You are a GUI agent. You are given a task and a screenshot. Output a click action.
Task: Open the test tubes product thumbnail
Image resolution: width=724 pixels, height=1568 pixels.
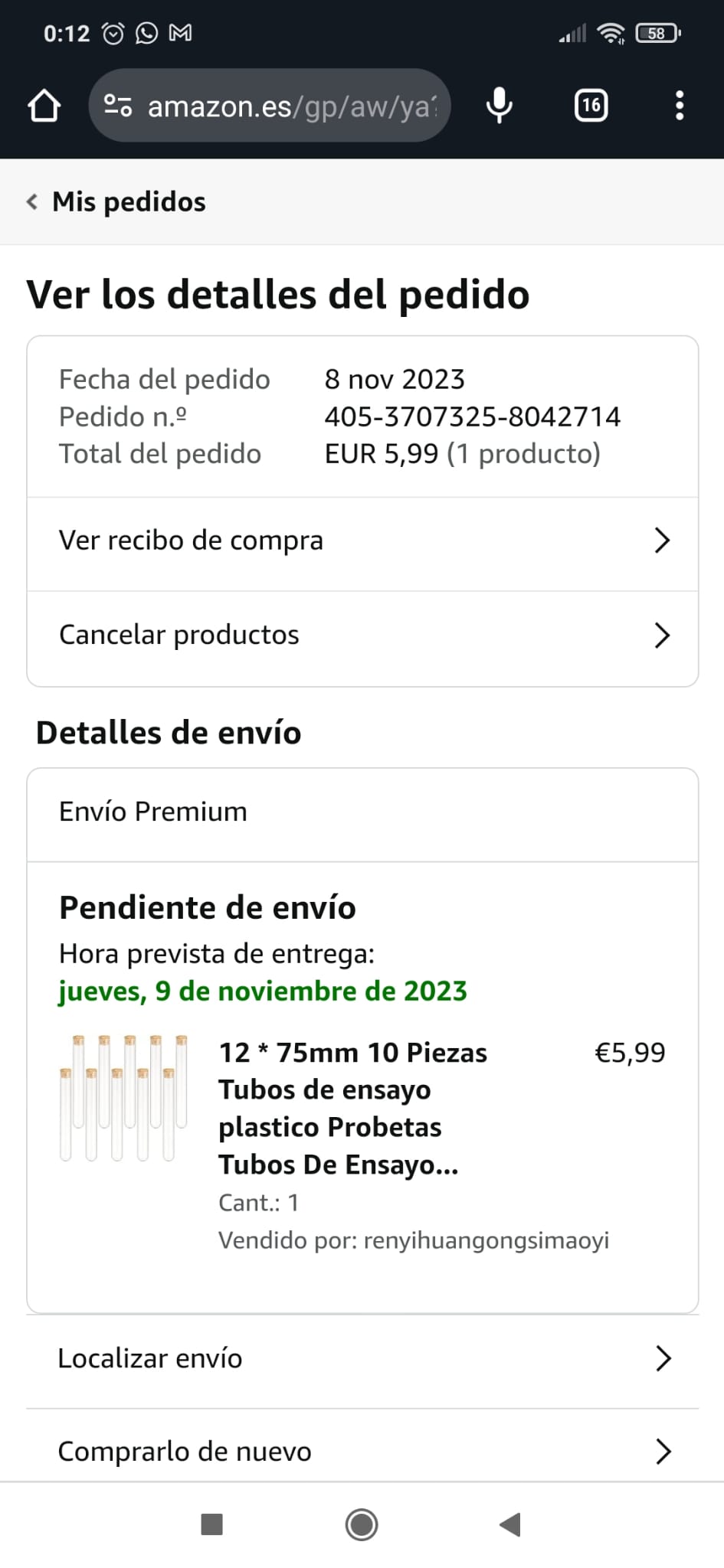click(x=123, y=1097)
